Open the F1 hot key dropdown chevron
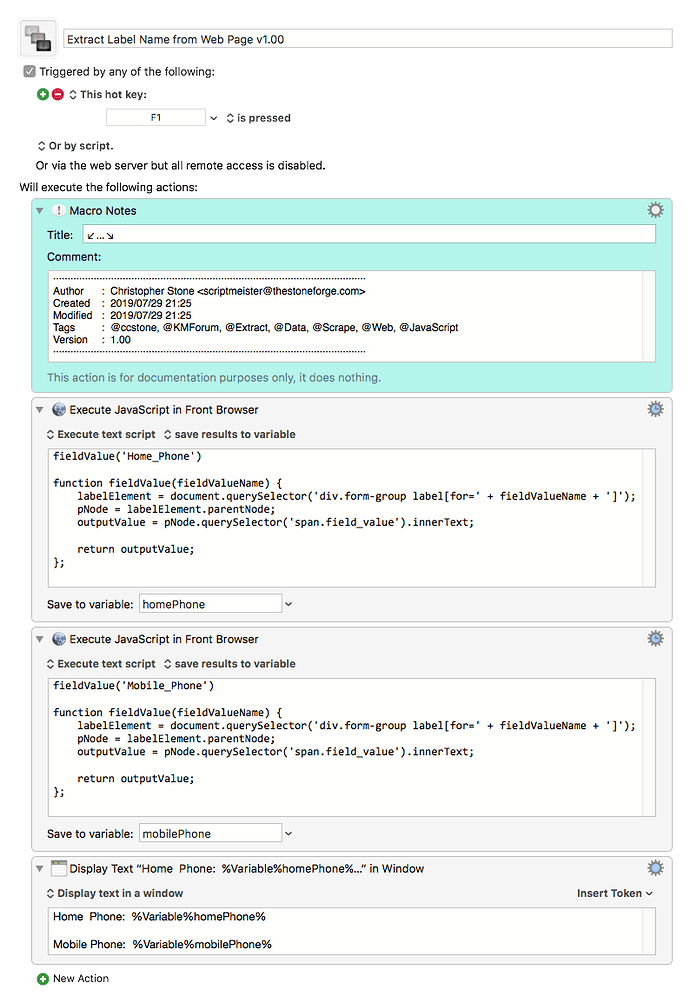The height and width of the screenshot is (1002, 690). pyautogui.click(x=213, y=118)
